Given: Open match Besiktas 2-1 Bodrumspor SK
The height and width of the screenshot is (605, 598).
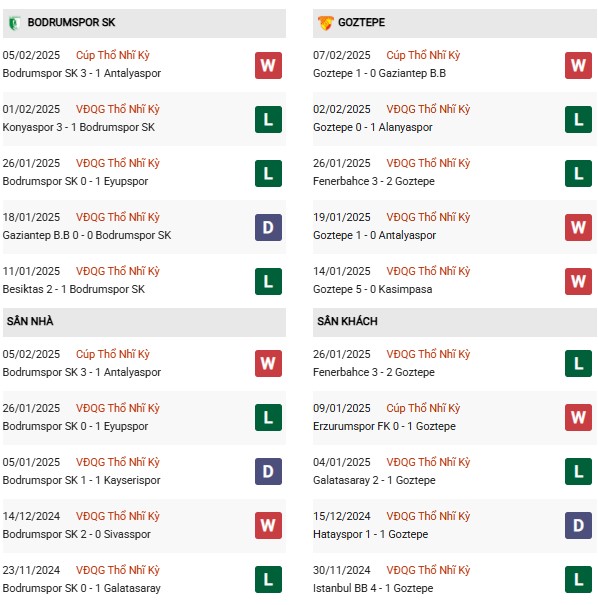Looking at the screenshot, I should pyautogui.click(x=74, y=289).
